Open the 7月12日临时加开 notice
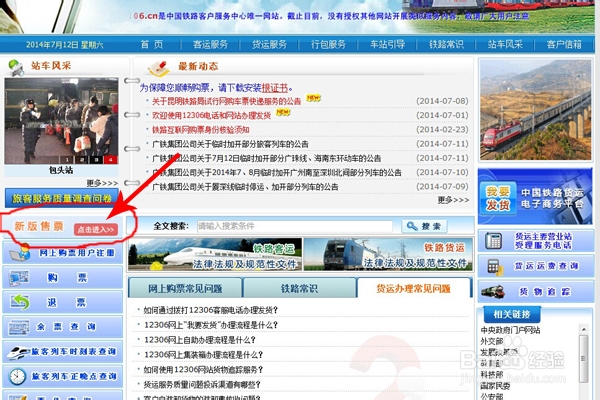 tap(266, 158)
